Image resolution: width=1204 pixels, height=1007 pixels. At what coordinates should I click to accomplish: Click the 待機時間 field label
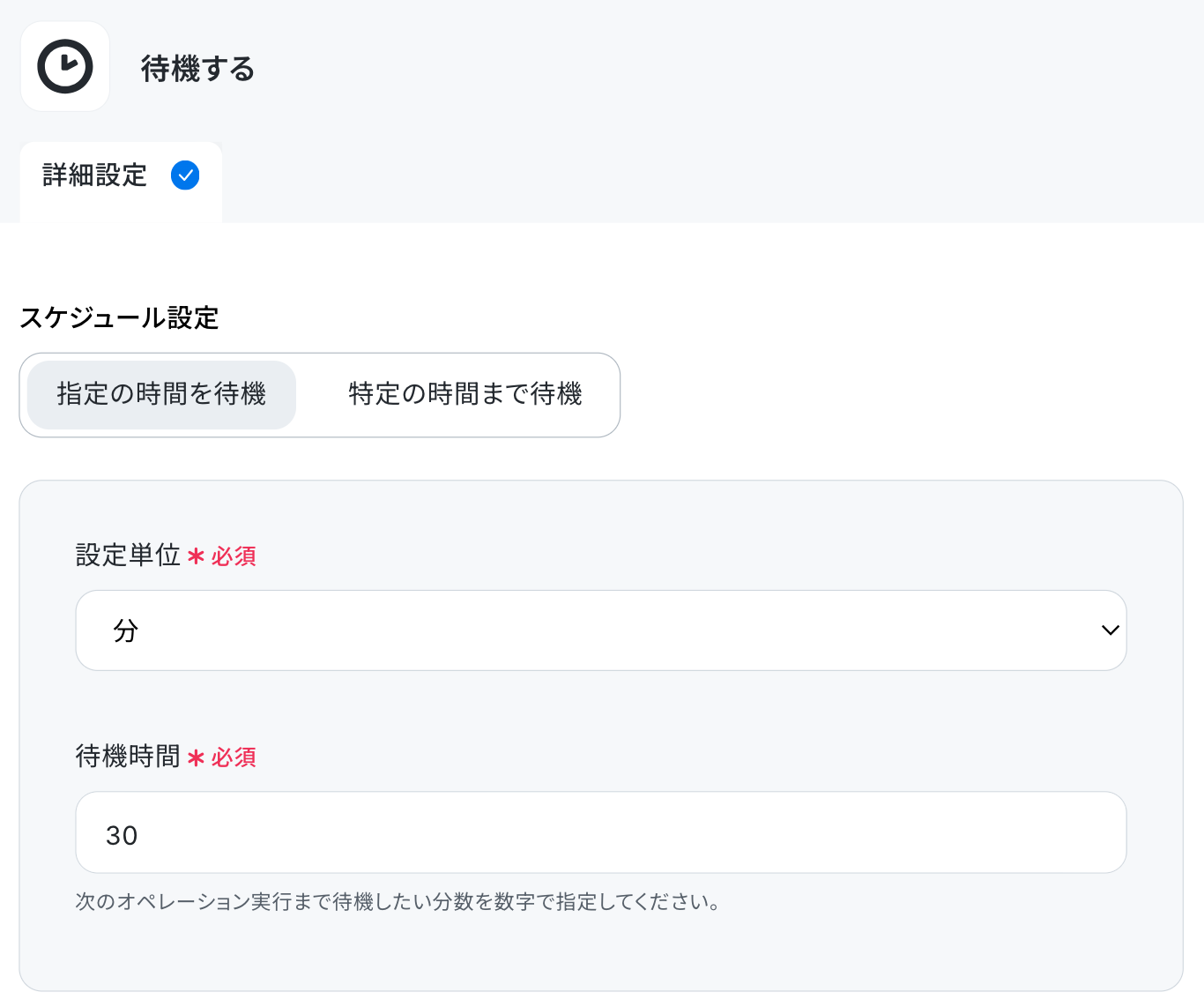[128, 756]
